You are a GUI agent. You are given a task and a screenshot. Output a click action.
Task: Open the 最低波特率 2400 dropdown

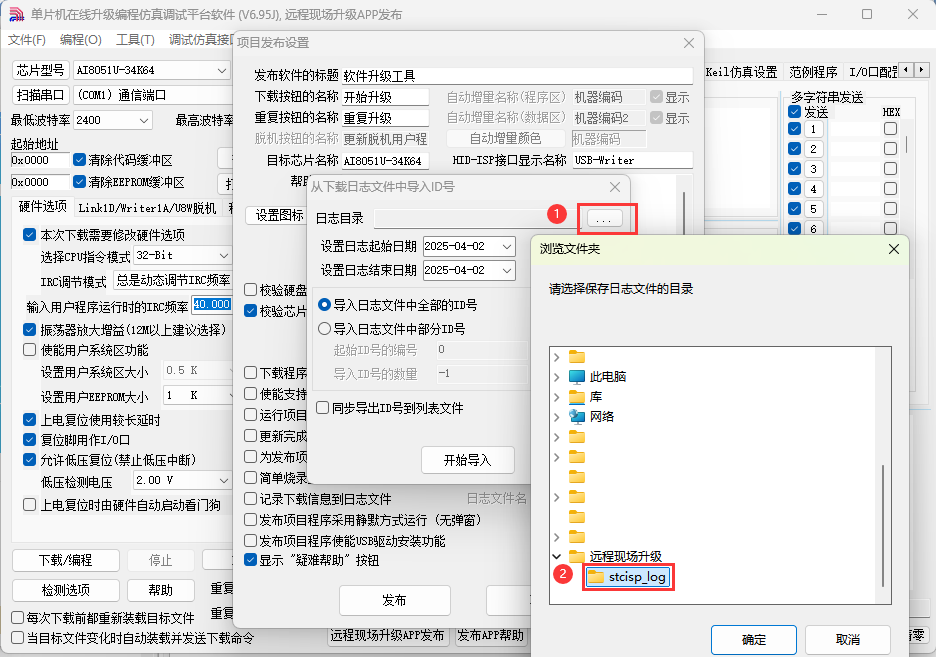tap(144, 121)
